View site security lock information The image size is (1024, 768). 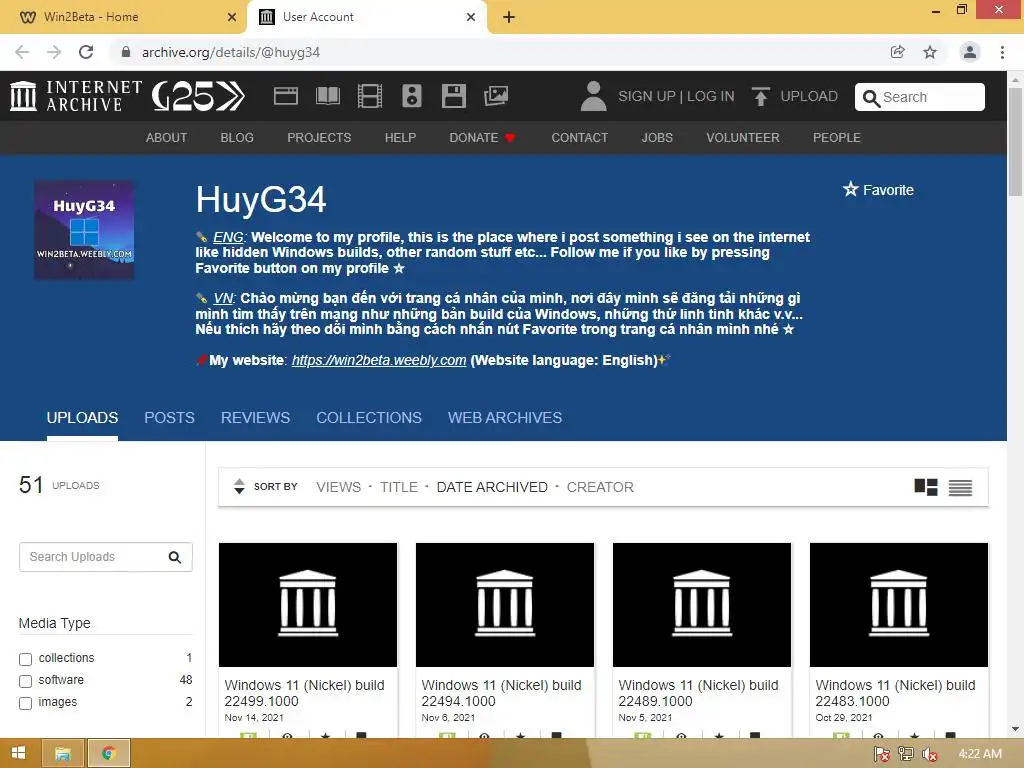(x=126, y=52)
